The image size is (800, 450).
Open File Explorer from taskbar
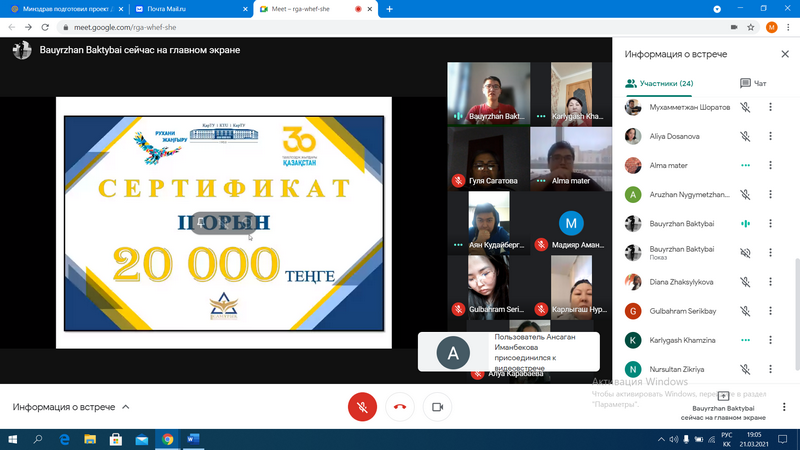coord(90,439)
